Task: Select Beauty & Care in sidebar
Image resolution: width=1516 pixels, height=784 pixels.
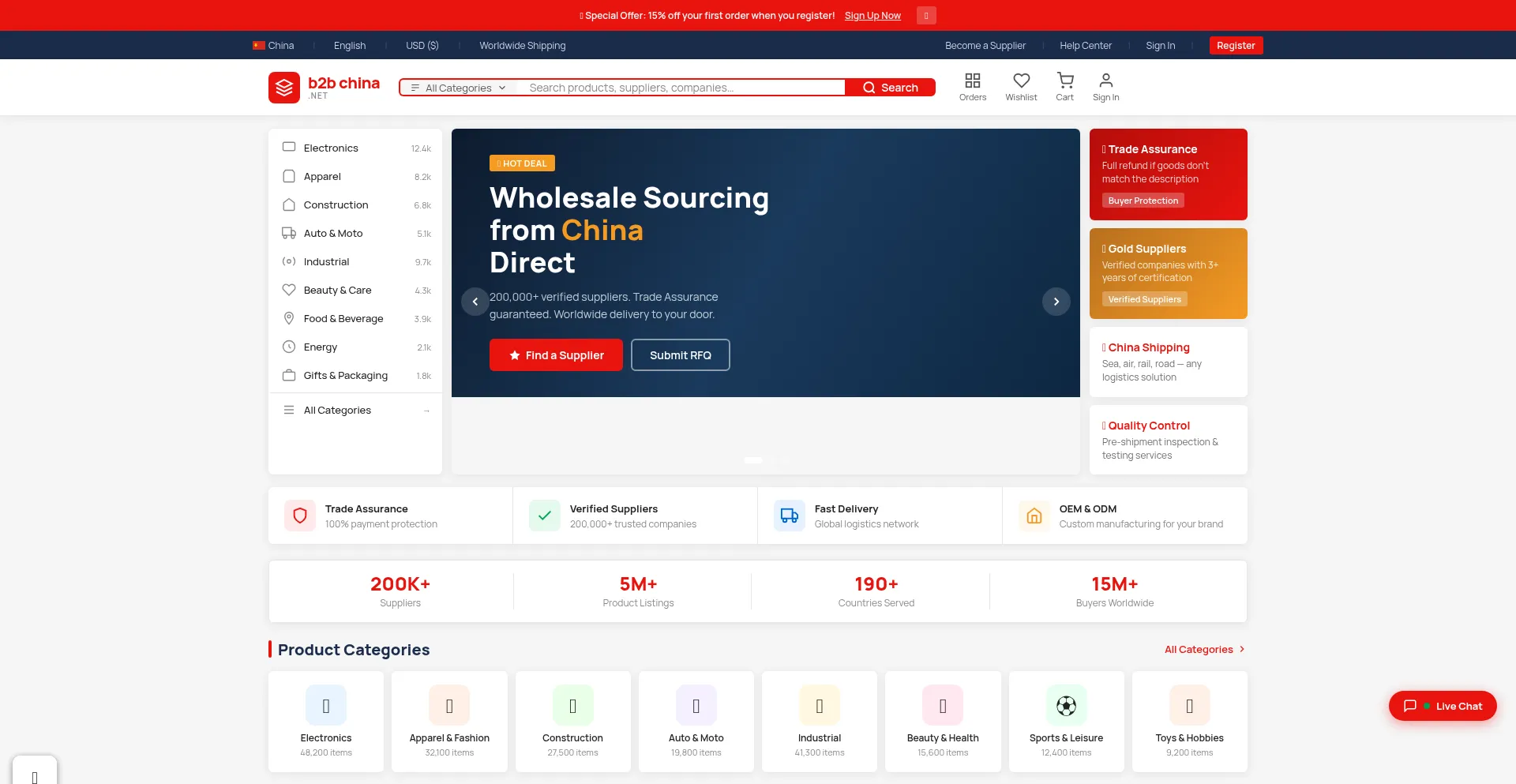Action: tap(355, 290)
